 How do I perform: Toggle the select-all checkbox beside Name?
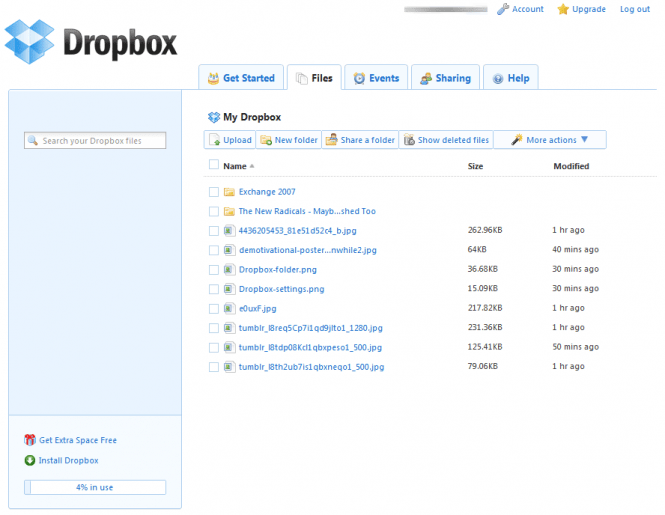pos(214,165)
